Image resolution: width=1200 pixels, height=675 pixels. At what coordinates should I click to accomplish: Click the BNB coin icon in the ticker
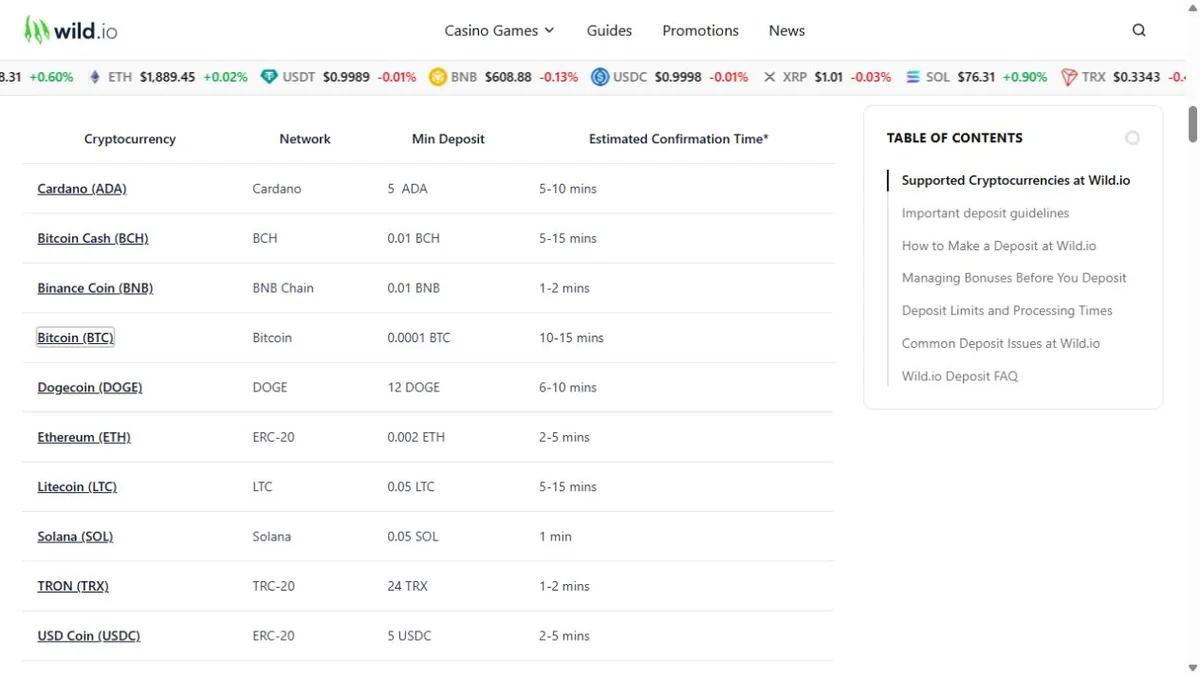click(438, 77)
